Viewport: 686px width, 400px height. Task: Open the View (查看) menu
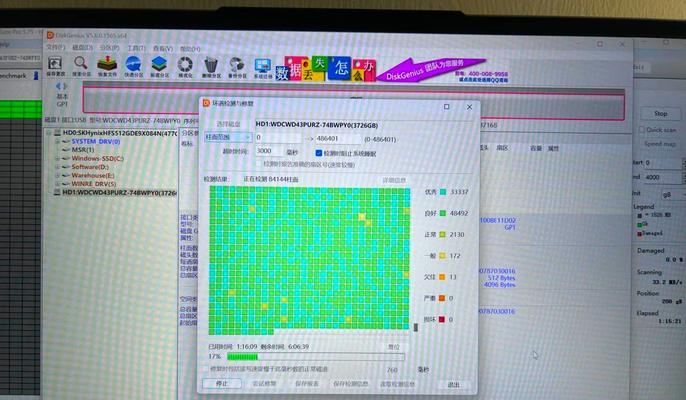[x=163, y=48]
